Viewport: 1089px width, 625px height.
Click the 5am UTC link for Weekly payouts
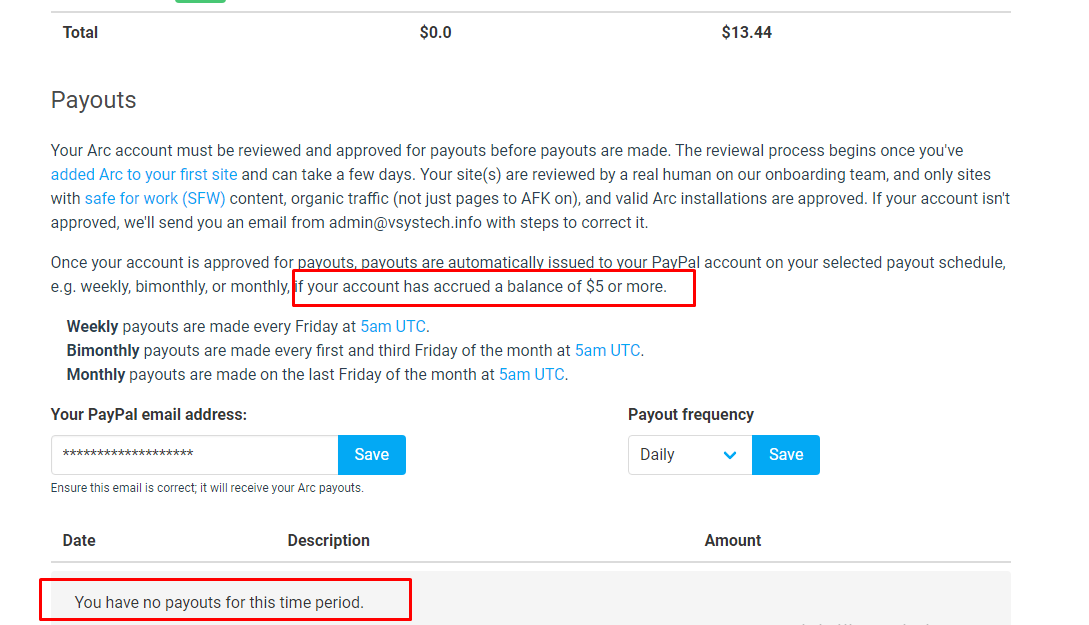[393, 326]
